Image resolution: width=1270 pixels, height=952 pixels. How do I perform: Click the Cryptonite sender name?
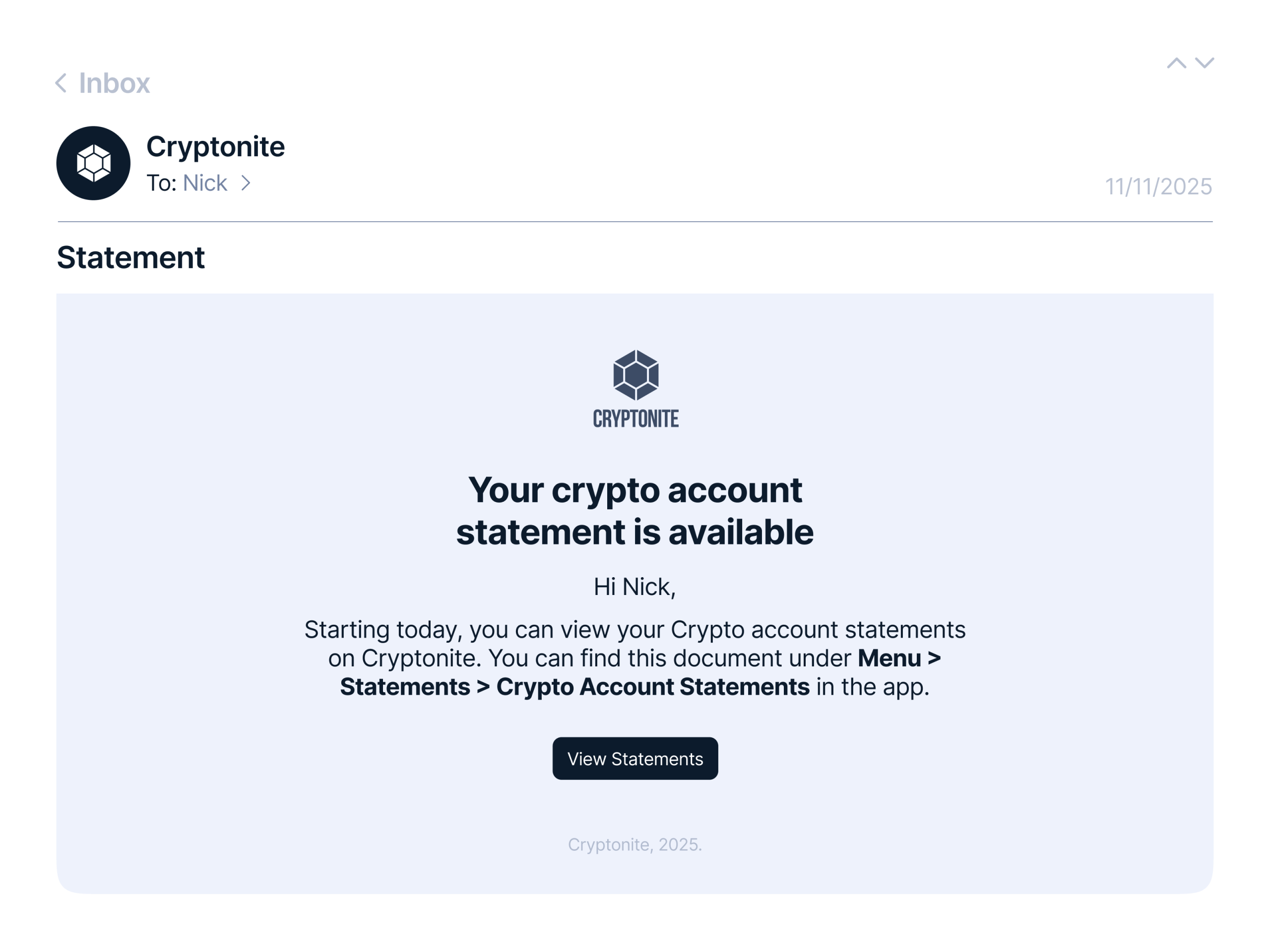click(x=216, y=146)
